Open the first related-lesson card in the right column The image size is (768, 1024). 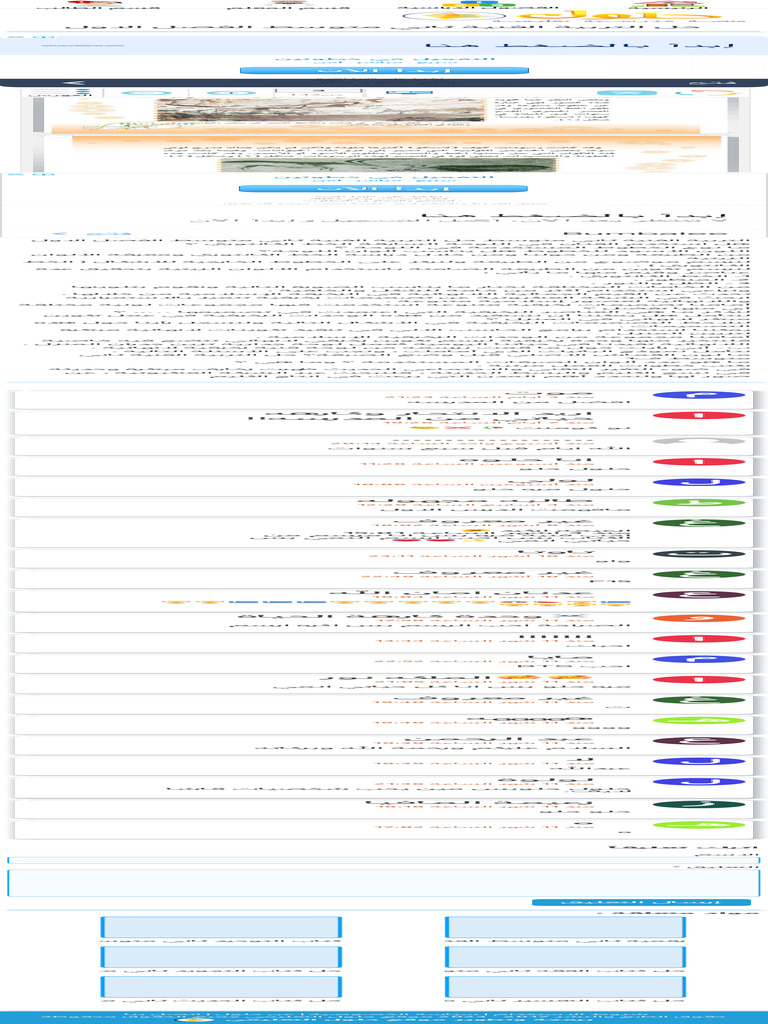(566, 927)
